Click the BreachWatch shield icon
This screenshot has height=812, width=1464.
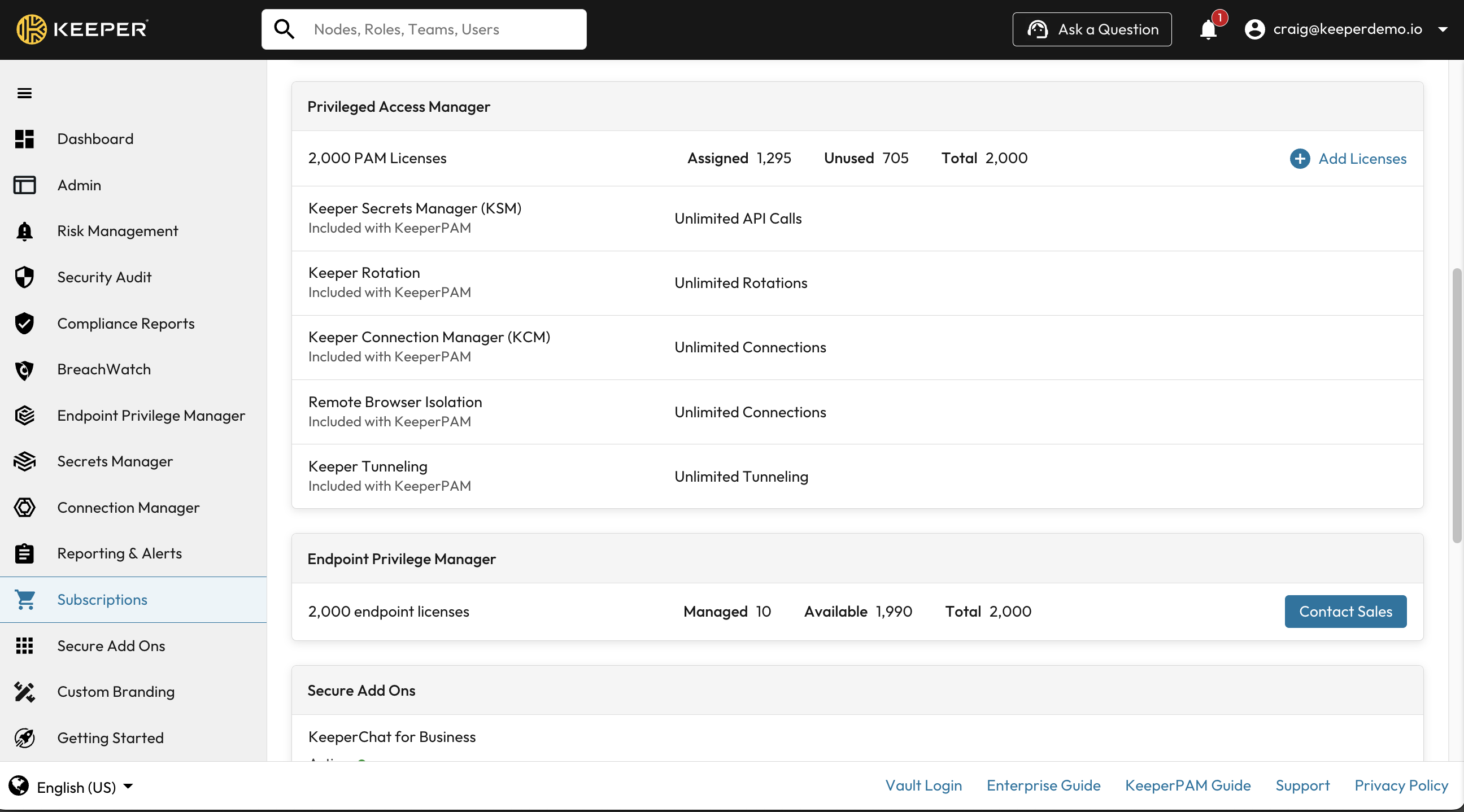24,370
